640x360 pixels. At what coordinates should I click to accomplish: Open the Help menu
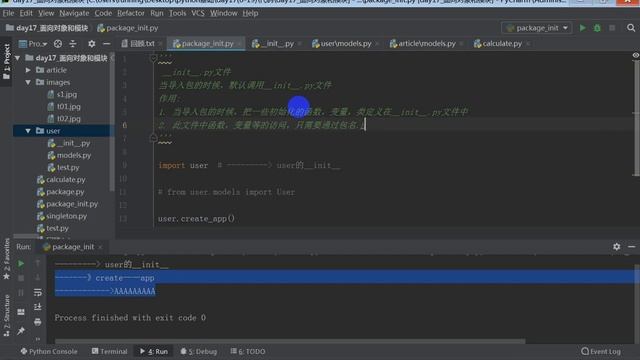250,13
